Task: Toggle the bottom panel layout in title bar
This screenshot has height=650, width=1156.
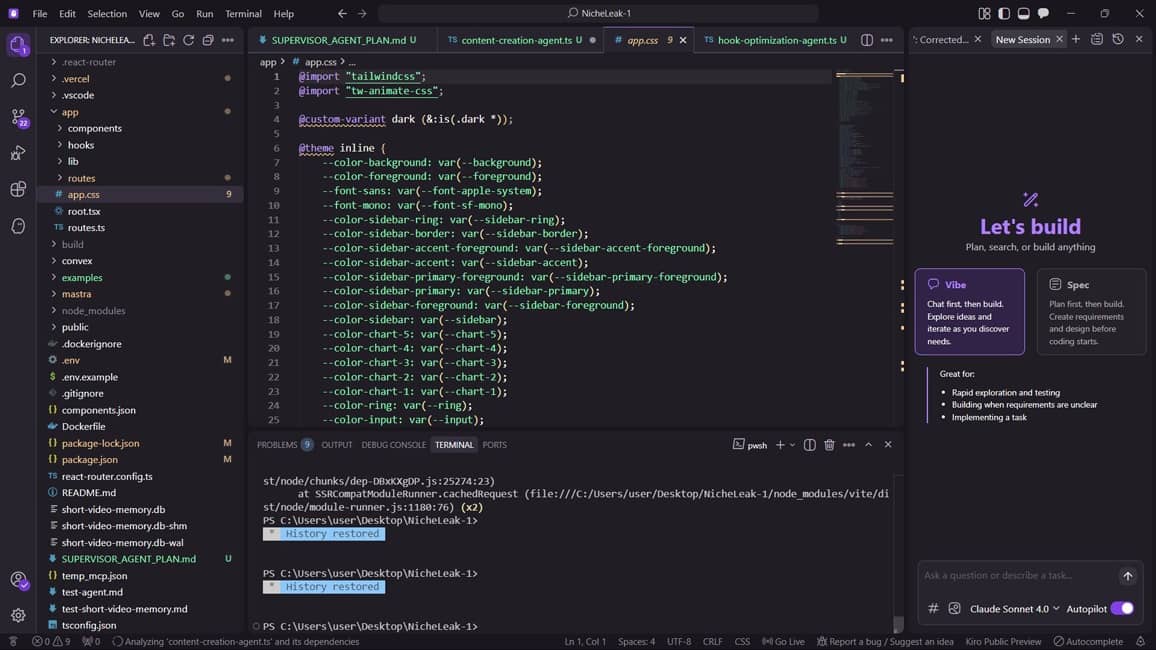Action: point(1023,14)
